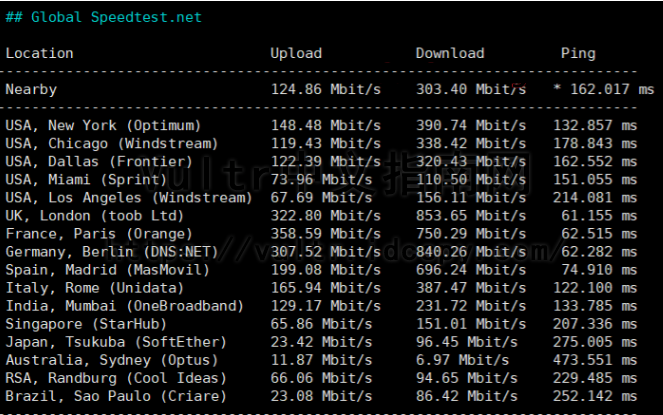The width and height of the screenshot is (663, 415).
Task: Click Berlin ping 62.282 ms
Action: pyautogui.click(x=599, y=252)
